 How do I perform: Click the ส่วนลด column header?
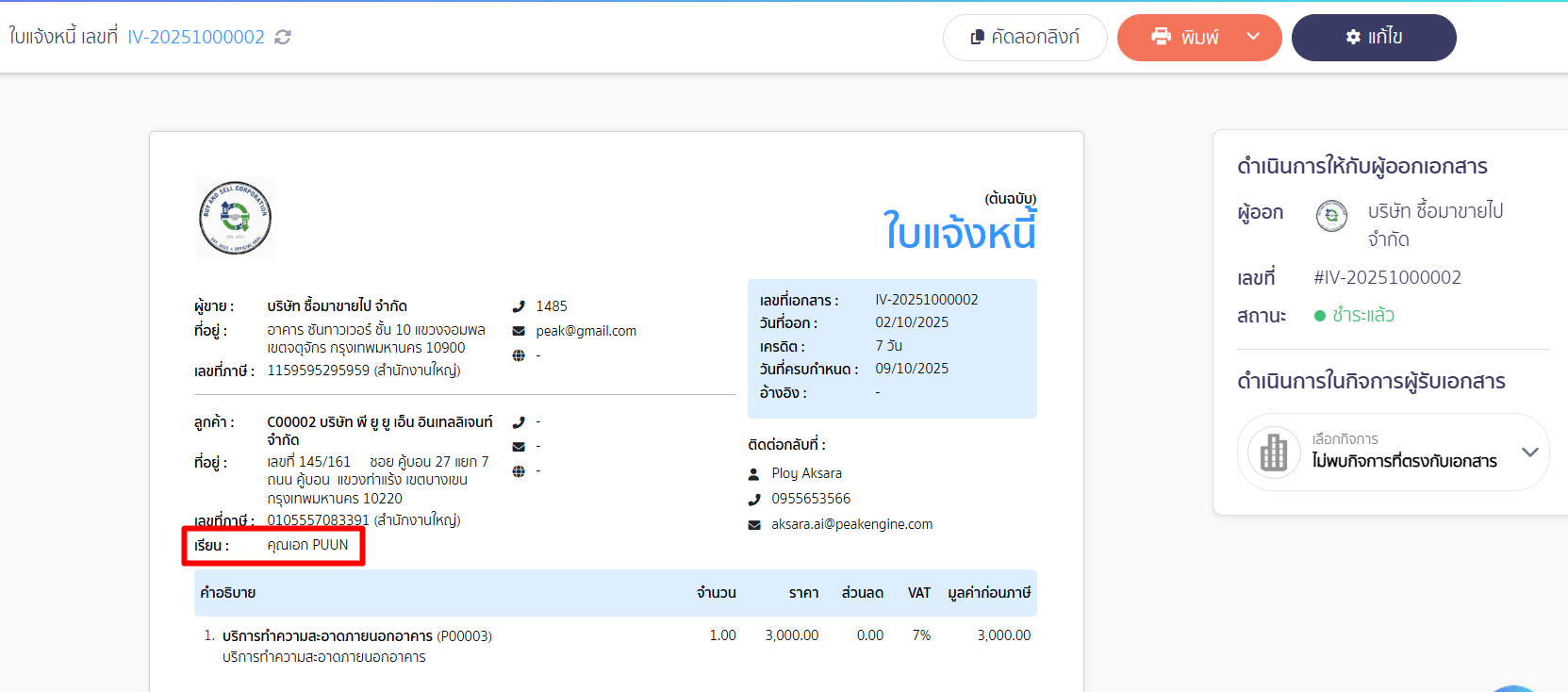coord(862,593)
